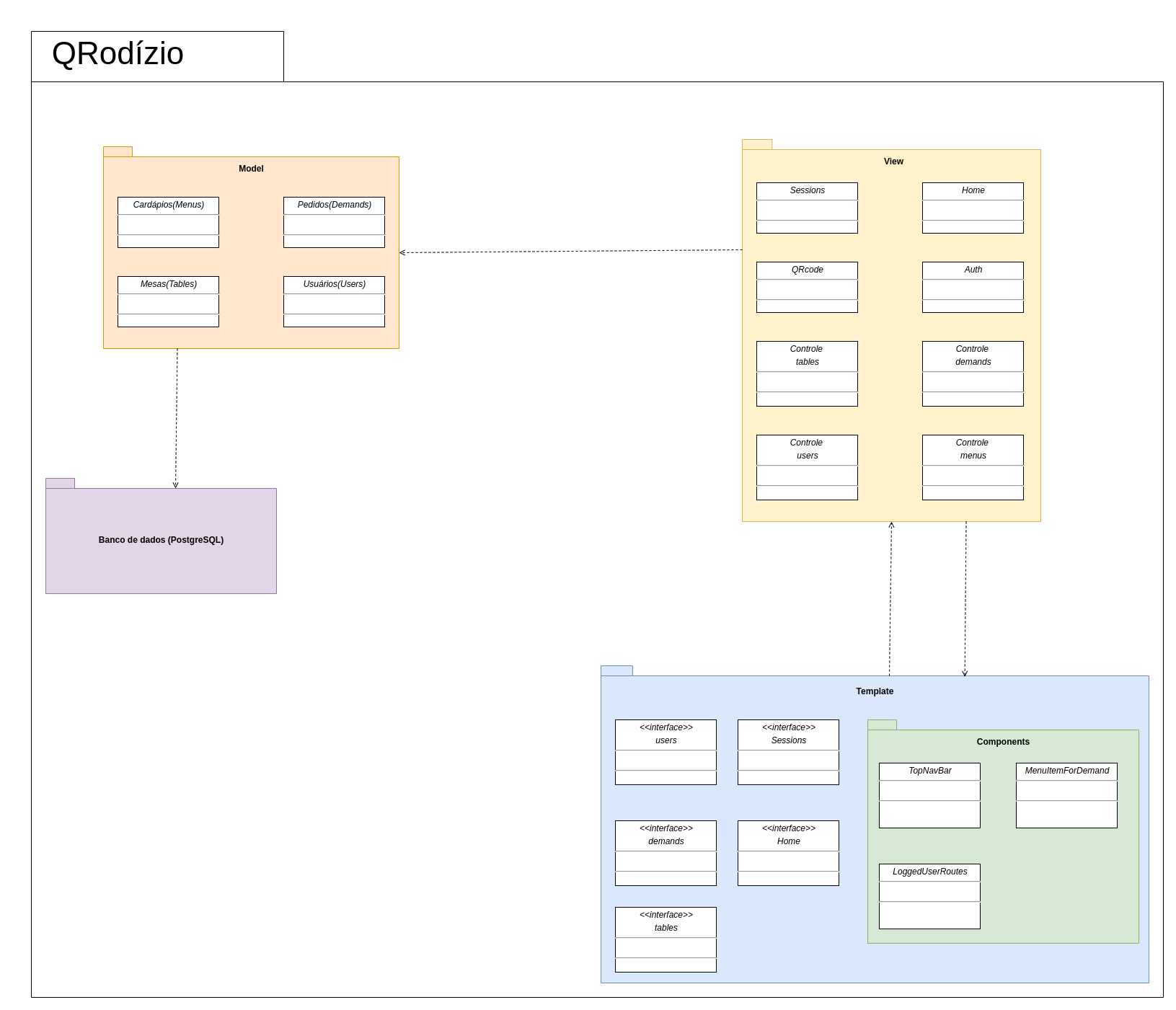Select the interface demands class
Image resolution: width=1176 pixels, height=1010 pixels.
(x=666, y=853)
